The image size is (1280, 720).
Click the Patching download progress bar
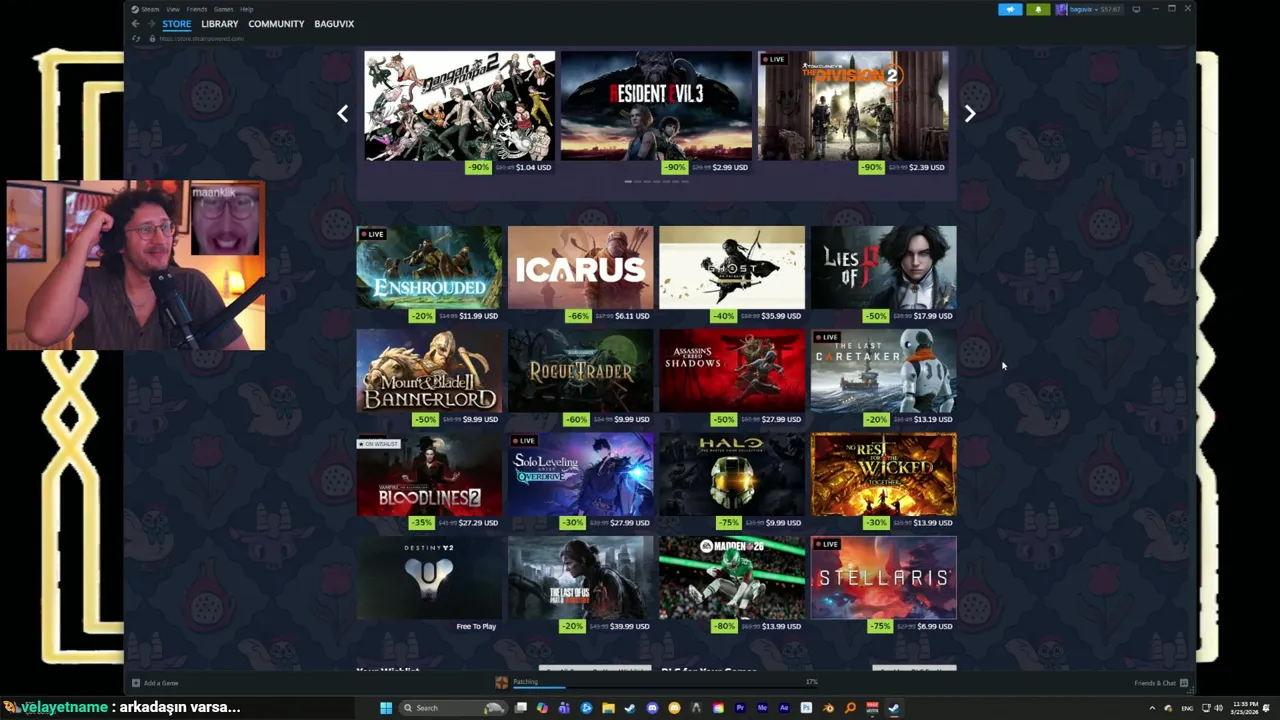coord(665,686)
